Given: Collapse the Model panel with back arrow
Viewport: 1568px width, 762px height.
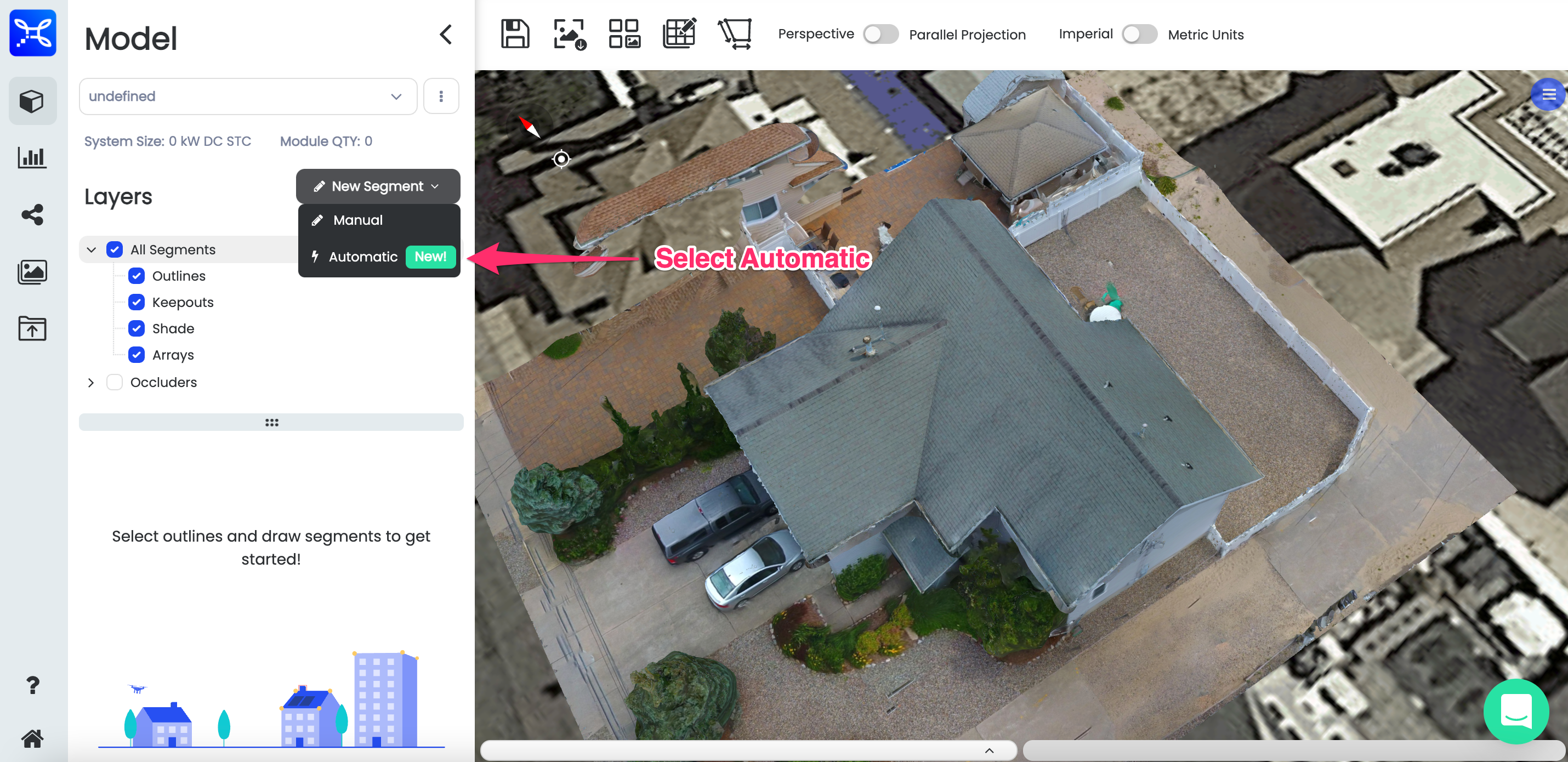Looking at the screenshot, I should (446, 35).
